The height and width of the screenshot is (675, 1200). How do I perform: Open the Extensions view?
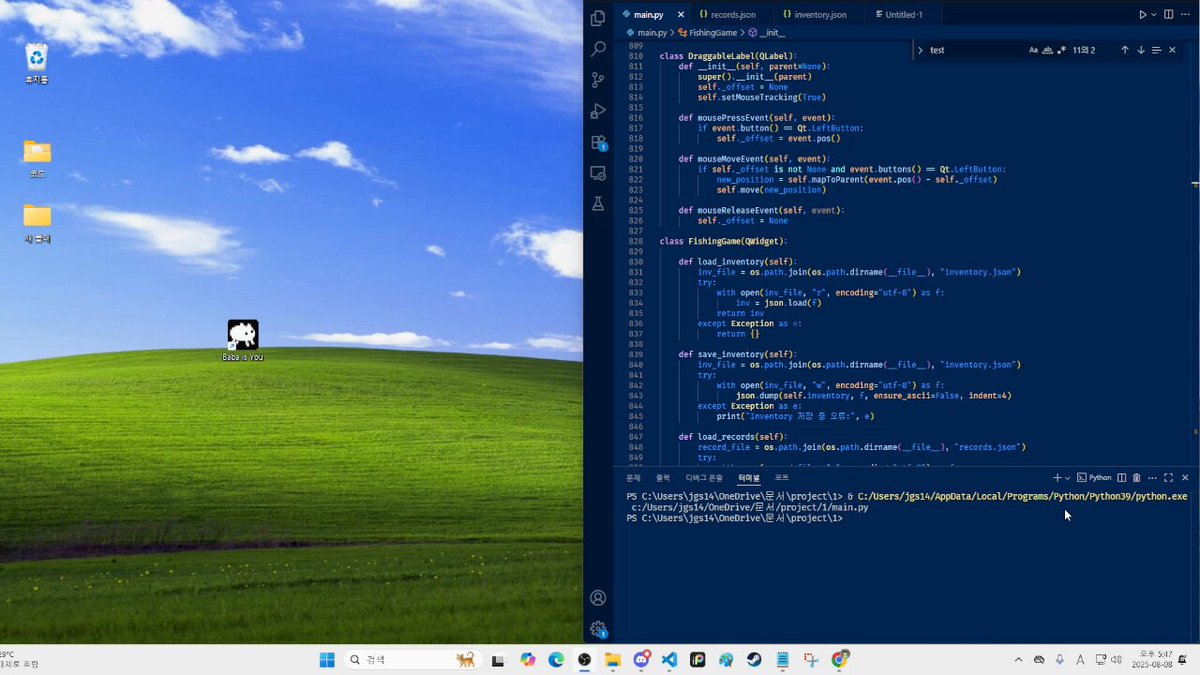[x=598, y=142]
